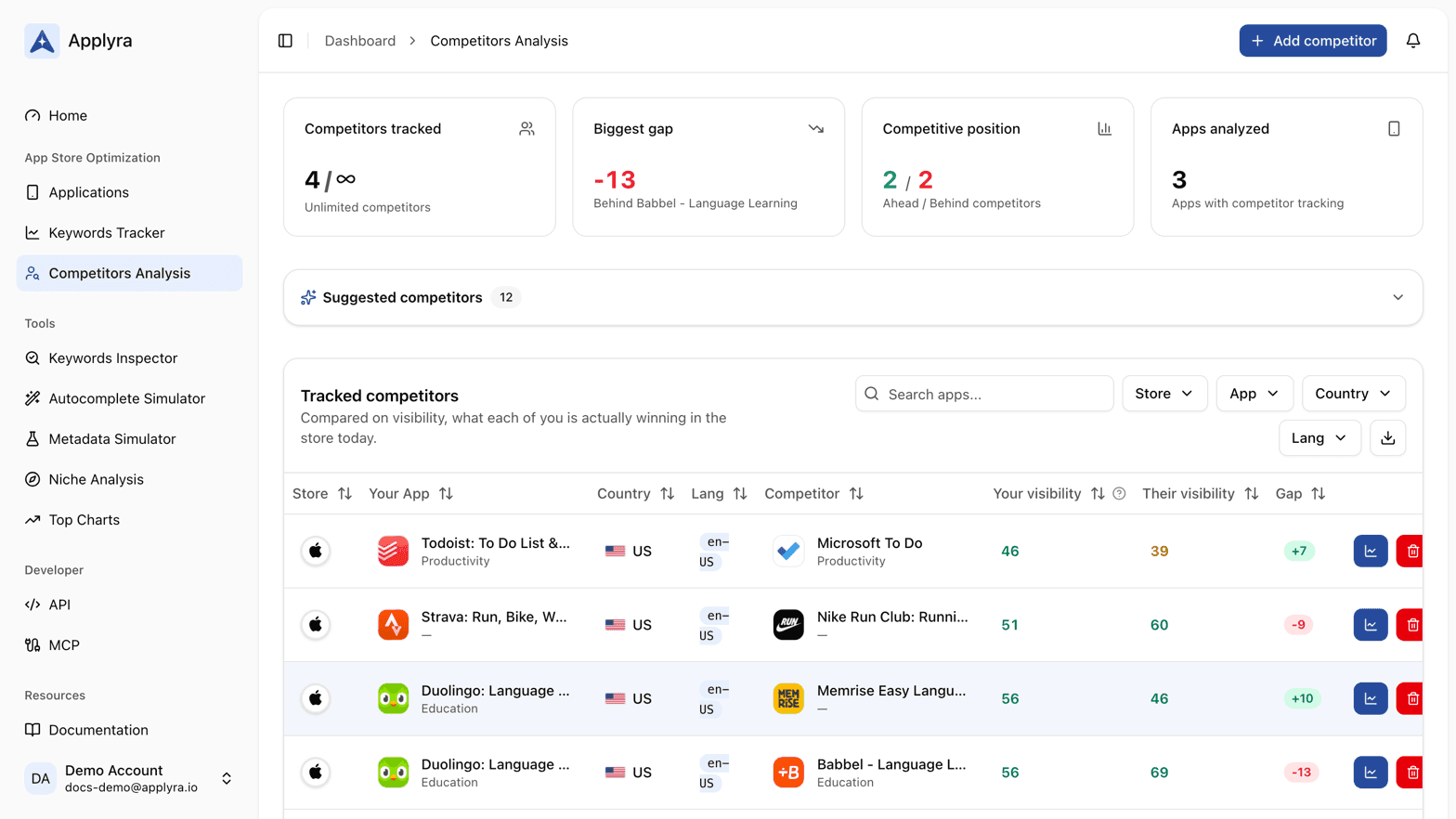Open Applications in sidebar
Viewport: 1456px width, 819px height.
click(130, 192)
